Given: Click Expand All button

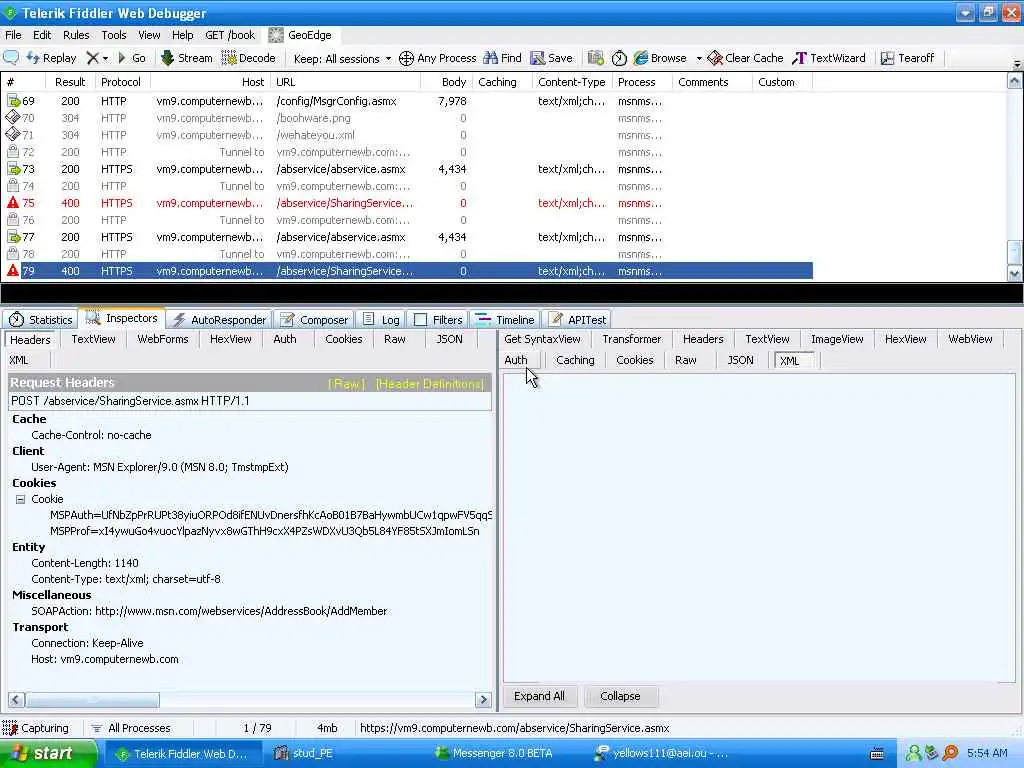Looking at the screenshot, I should coord(539,697).
